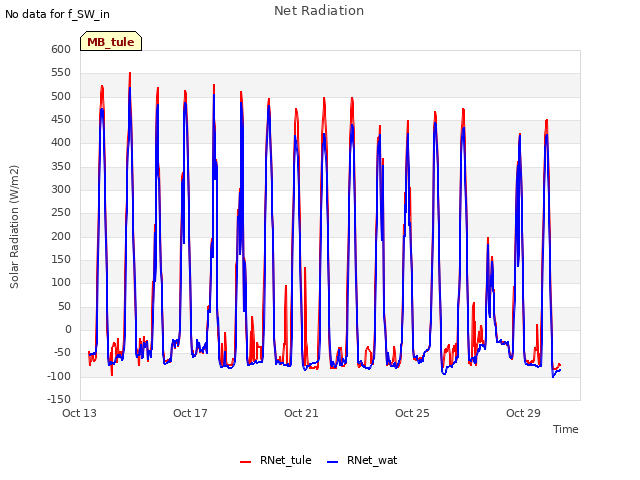Click the 550 y-axis tick label

pyautogui.click(x=61, y=73)
